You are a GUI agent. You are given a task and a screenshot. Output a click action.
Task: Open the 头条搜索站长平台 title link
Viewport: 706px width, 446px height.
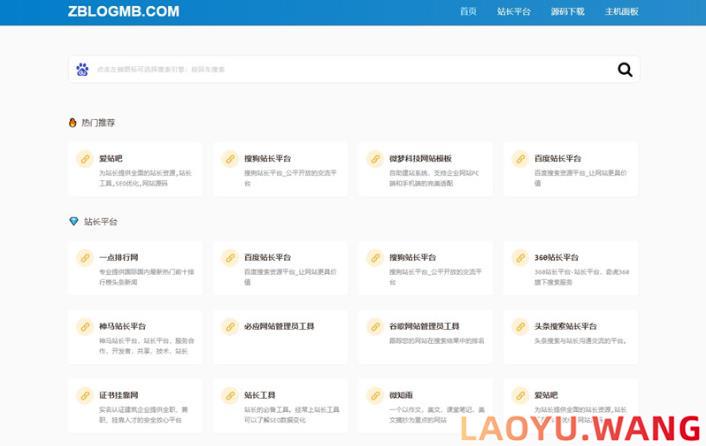566,326
